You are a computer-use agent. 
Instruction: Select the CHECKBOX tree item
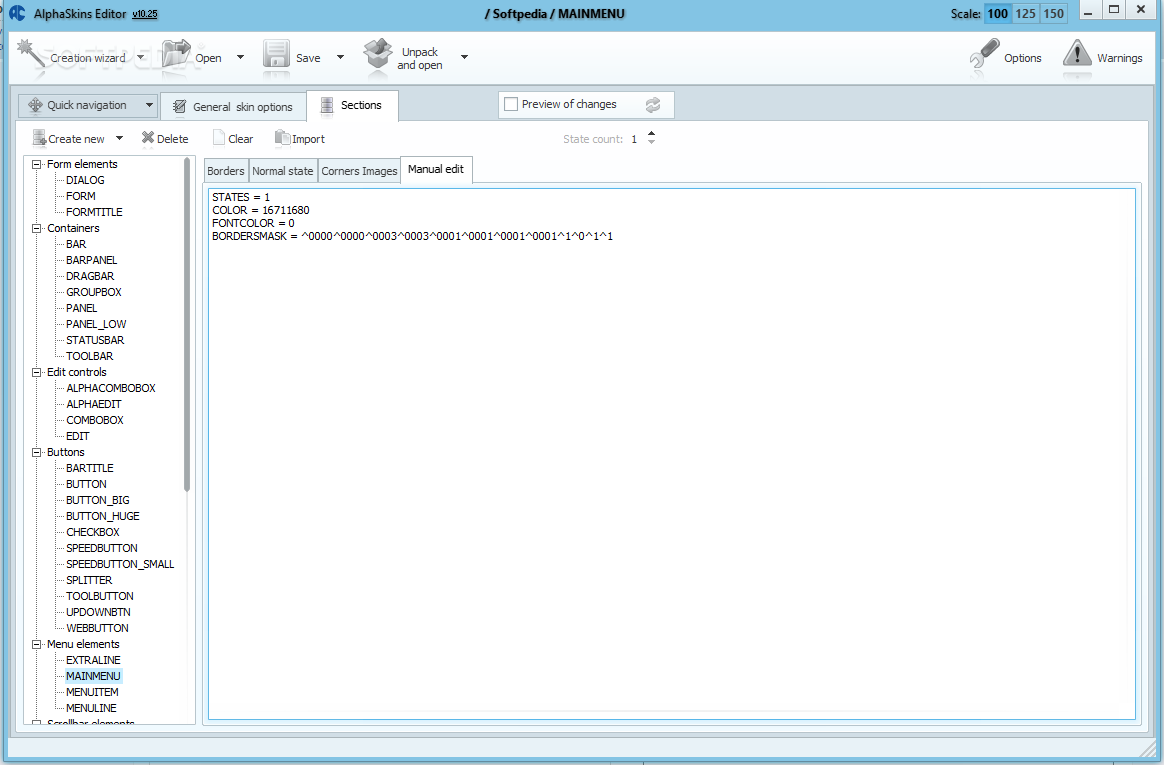coord(93,532)
